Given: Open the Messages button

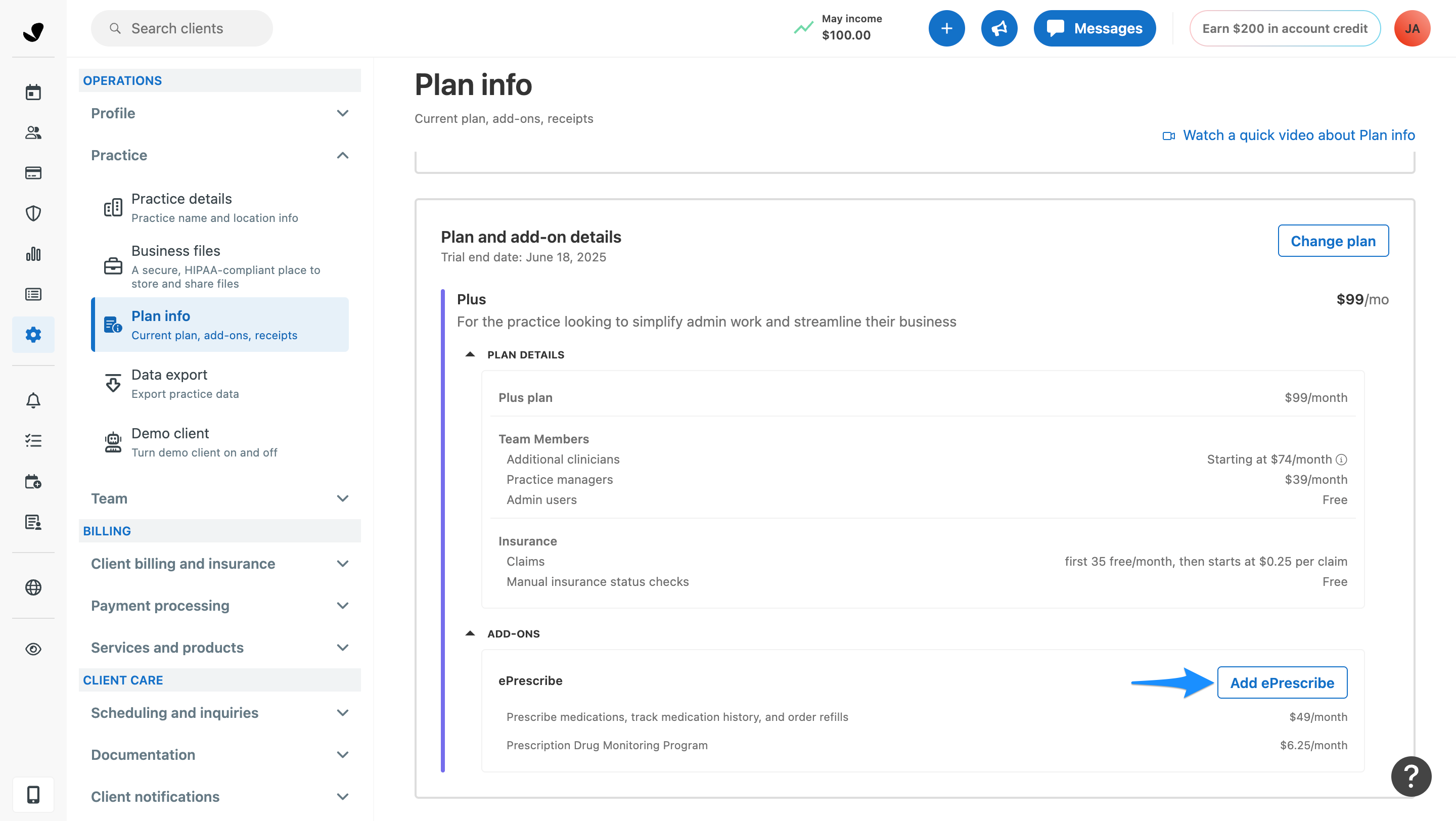Looking at the screenshot, I should point(1094,28).
